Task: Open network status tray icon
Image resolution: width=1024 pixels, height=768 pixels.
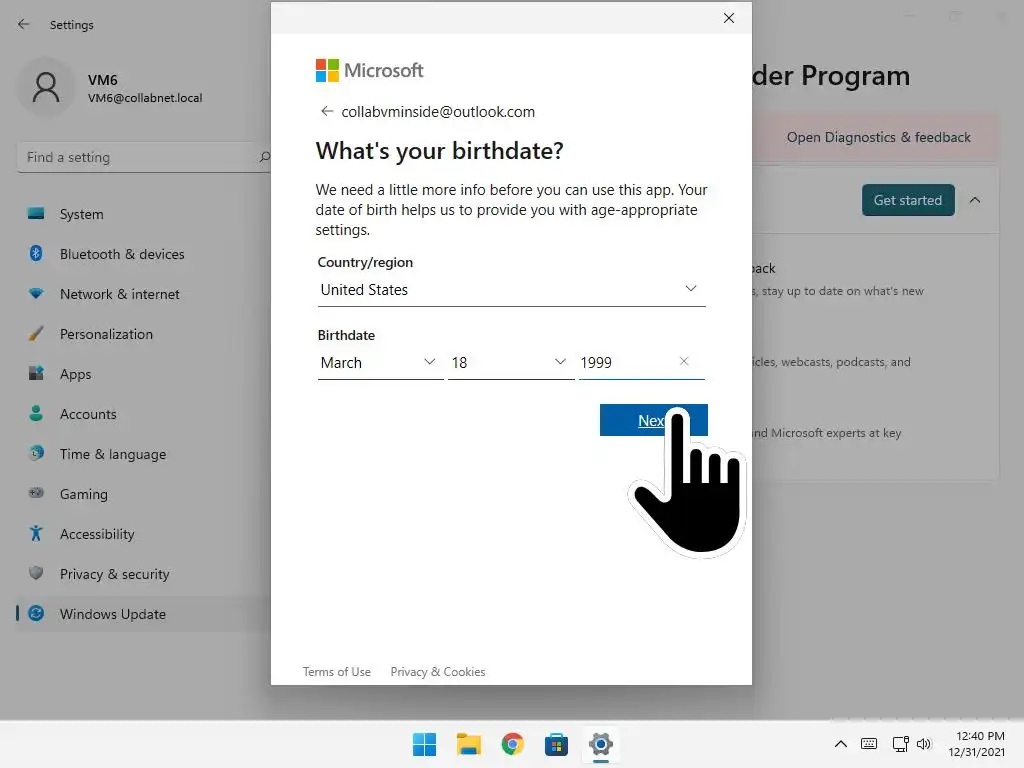Action: point(901,744)
